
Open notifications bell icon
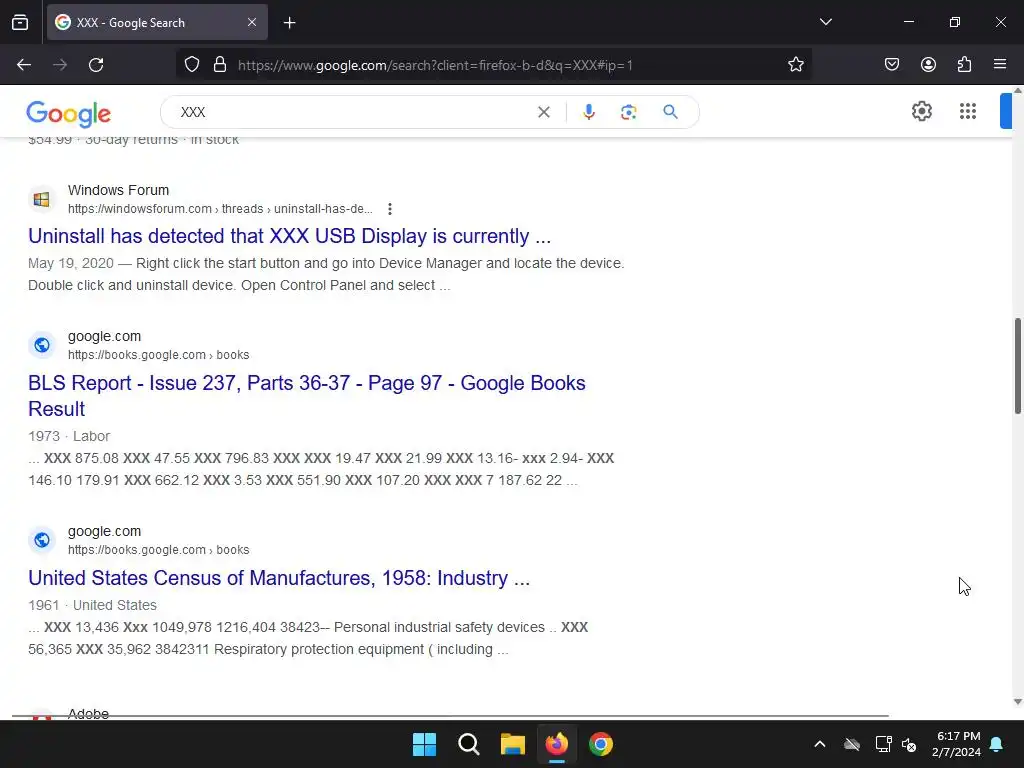tap(997, 744)
